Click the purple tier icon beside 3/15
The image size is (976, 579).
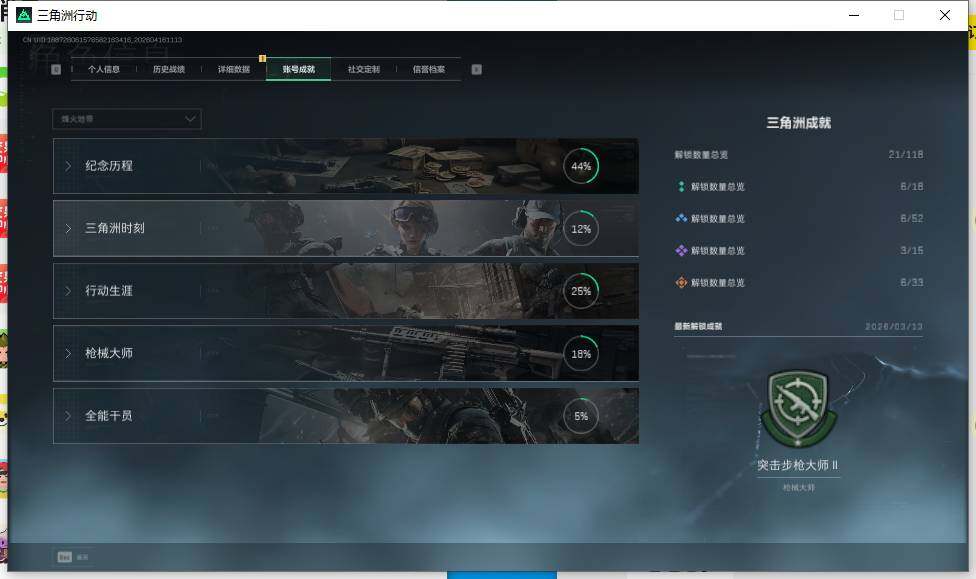tap(681, 250)
